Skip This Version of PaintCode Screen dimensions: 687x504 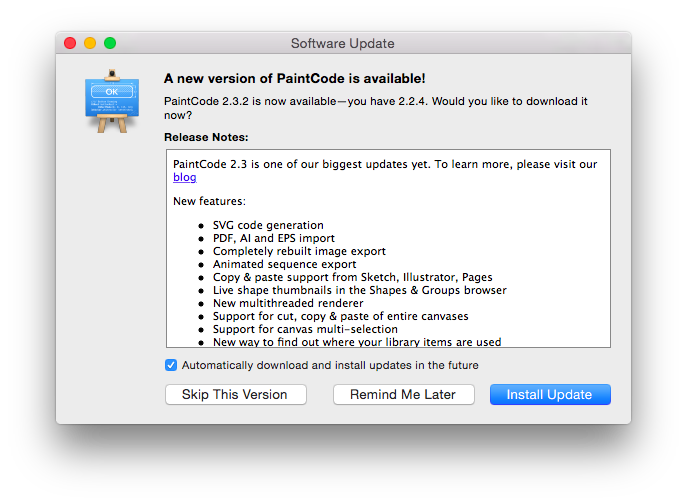(236, 394)
